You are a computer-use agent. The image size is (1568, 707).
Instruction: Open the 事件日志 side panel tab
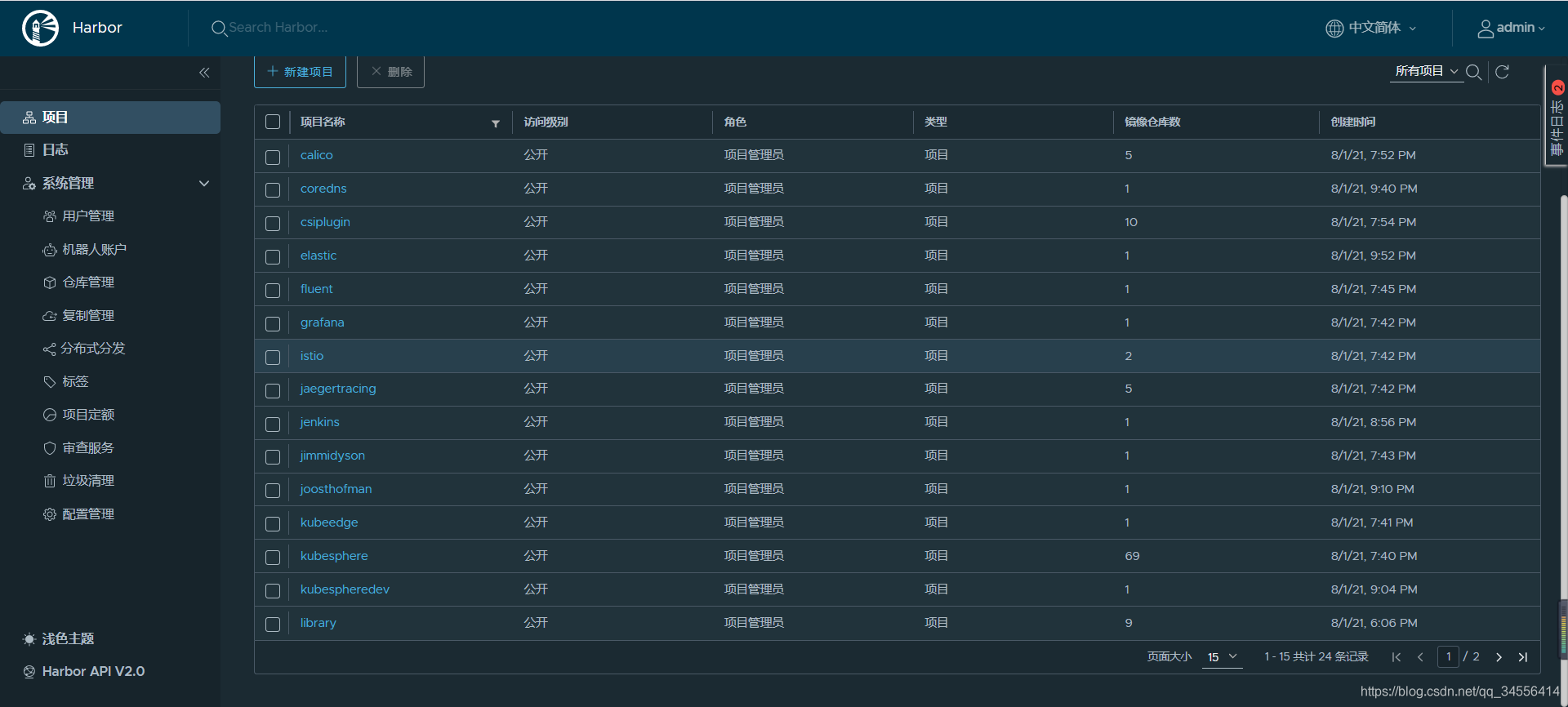[x=1557, y=116]
